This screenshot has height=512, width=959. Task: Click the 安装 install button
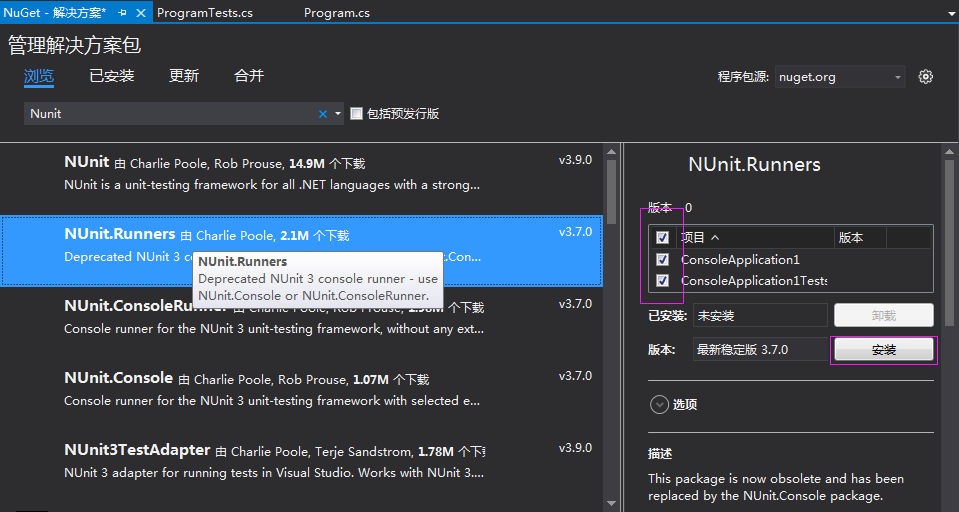click(x=884, y=349)
